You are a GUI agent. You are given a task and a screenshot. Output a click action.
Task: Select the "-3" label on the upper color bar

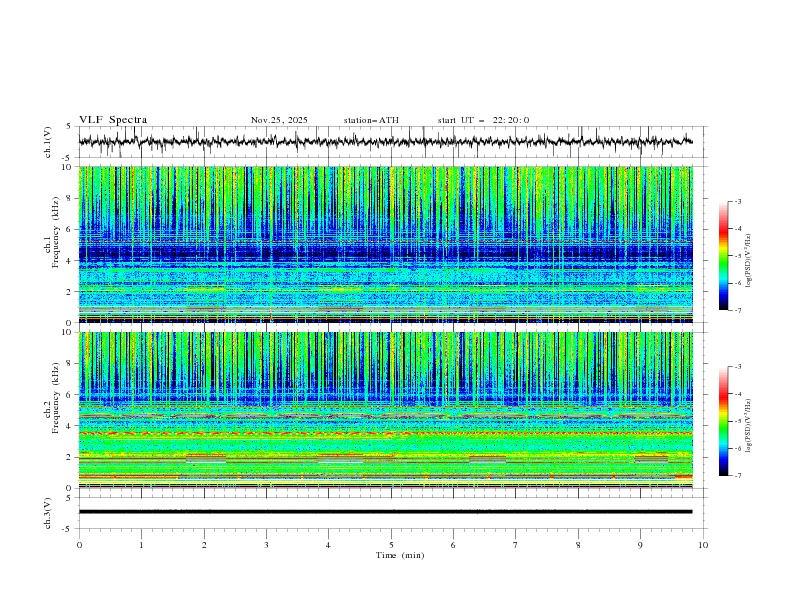click(738, 201)
